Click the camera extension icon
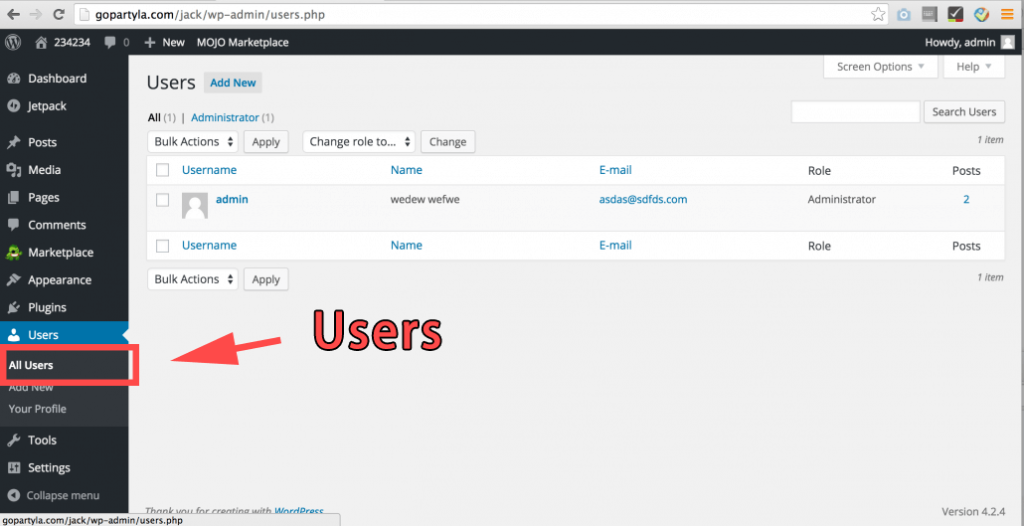1024x526 pixels. pos(904,14)
